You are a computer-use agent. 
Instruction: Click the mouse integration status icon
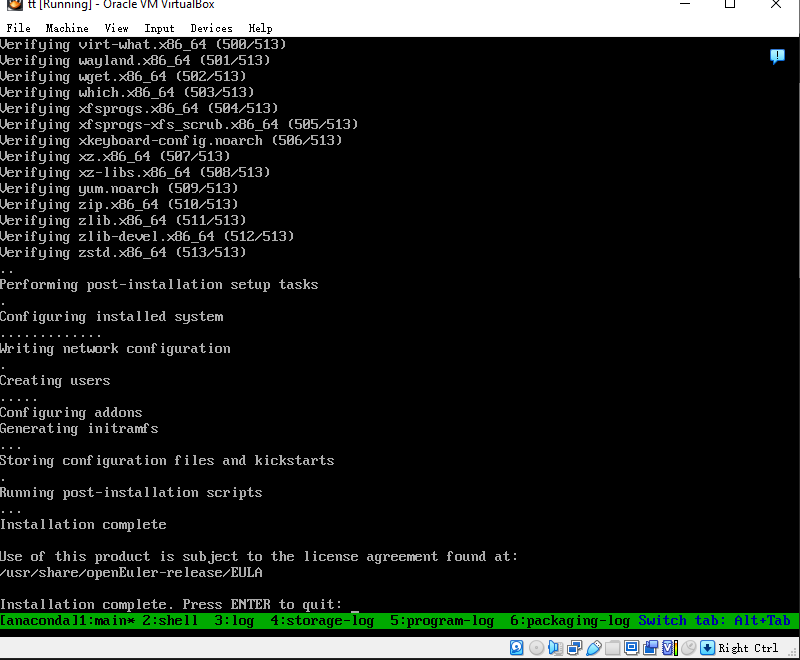tap(688, 647)
